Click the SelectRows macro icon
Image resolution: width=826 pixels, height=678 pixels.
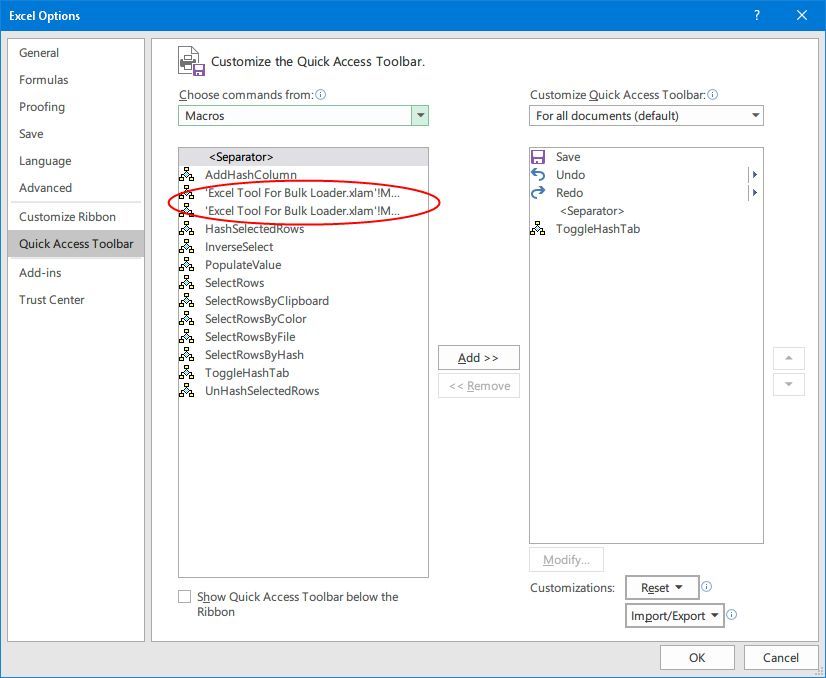pos(186,282)
